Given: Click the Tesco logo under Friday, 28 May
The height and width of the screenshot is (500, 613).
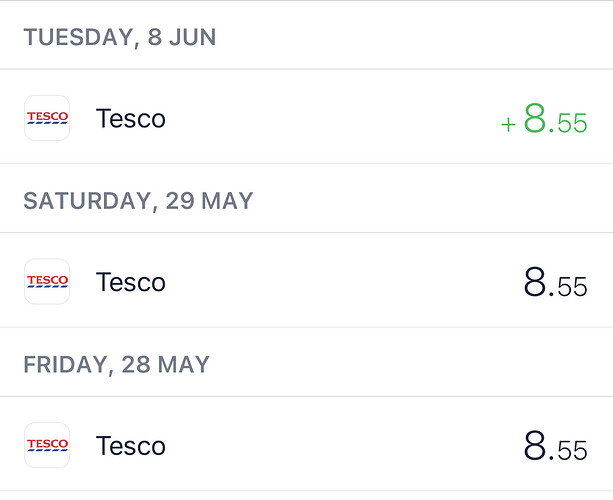Looking at the screenshot, I should [47, 445].
